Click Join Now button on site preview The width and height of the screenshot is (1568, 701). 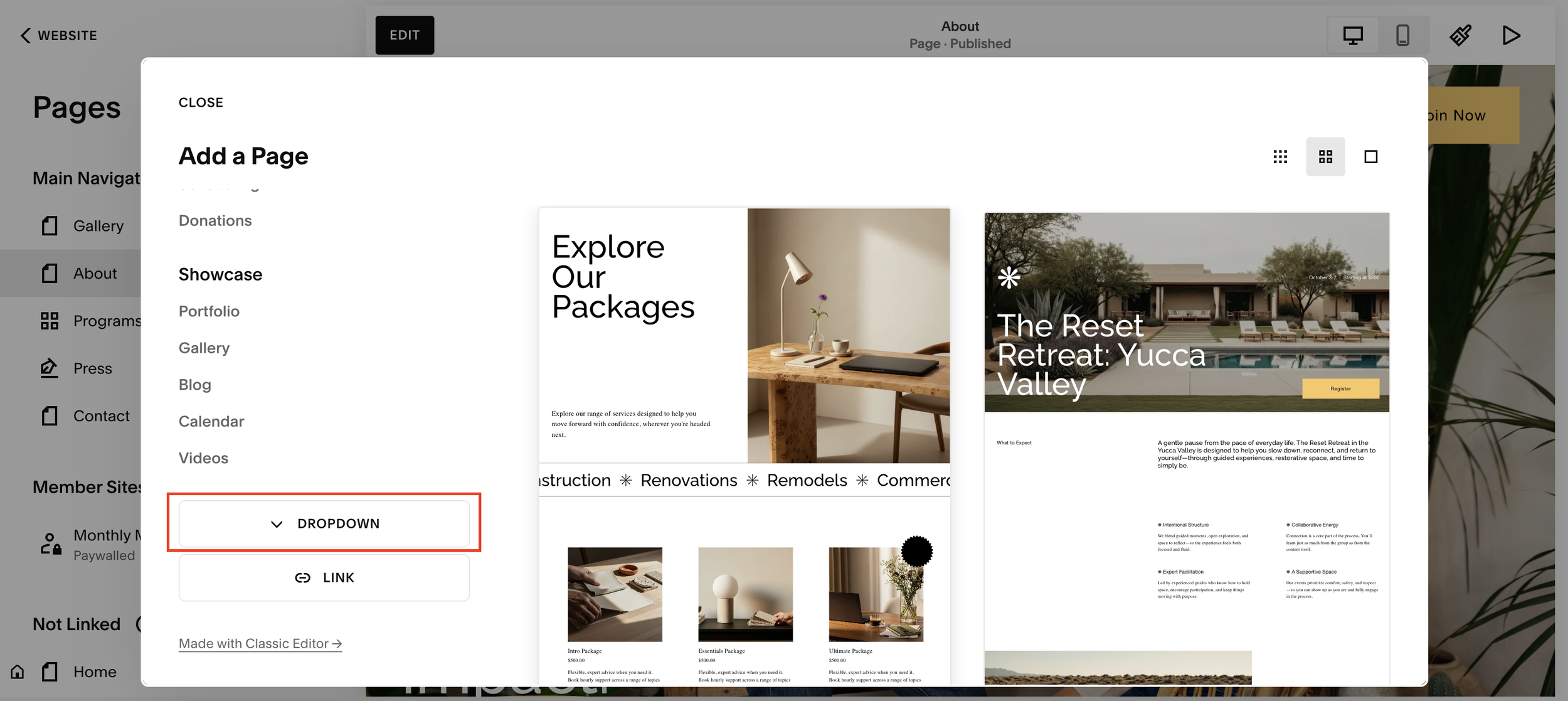point(1473,115)
